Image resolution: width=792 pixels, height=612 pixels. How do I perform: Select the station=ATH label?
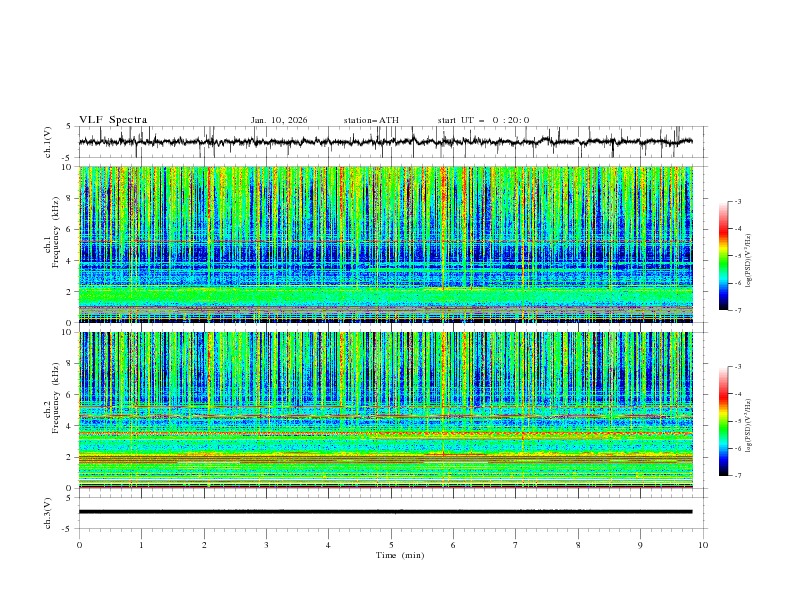(x=371, y=120)
